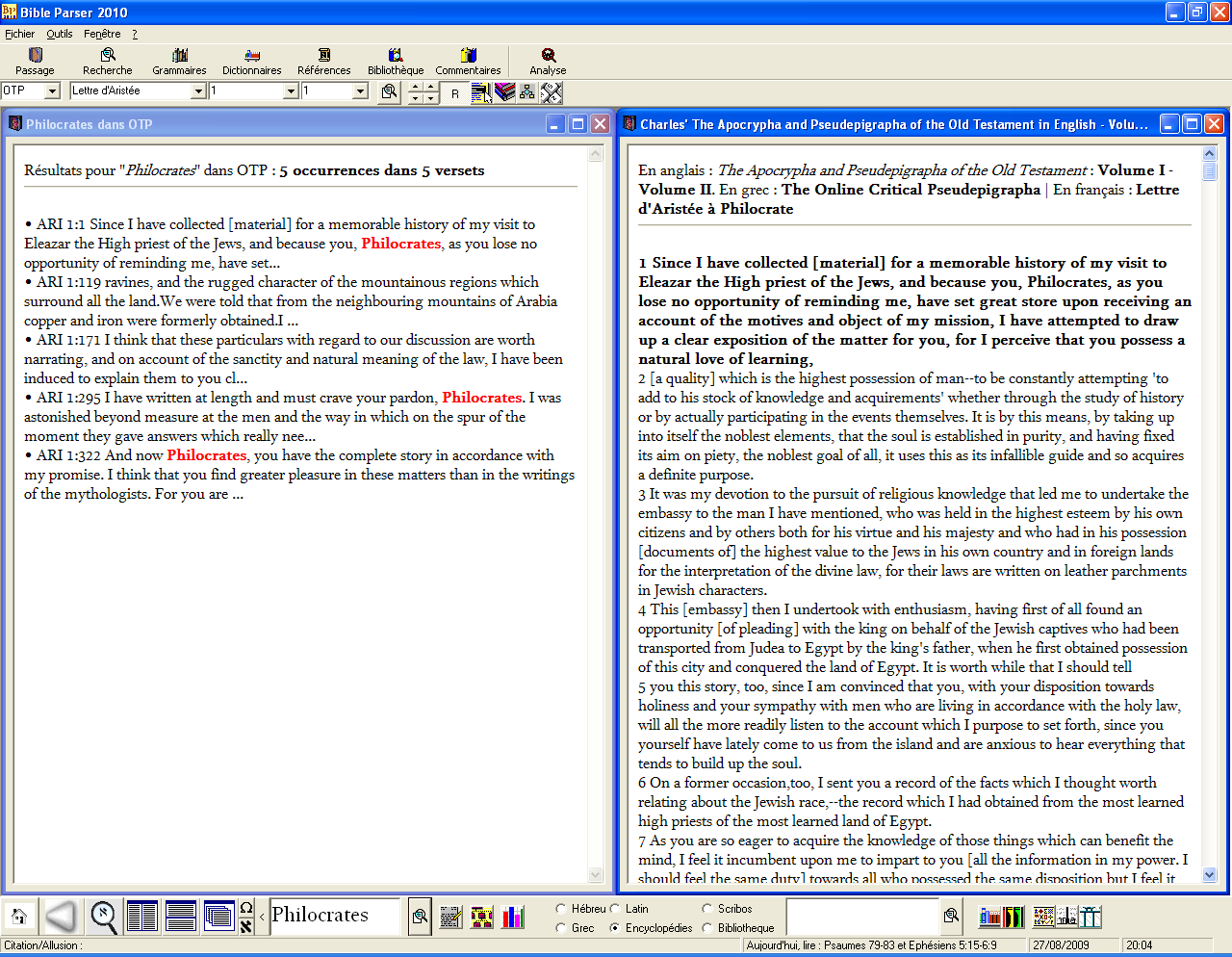Open the chapter number dropdown
This screenshot has width=1232, height=957.
(x=291, y=91)
